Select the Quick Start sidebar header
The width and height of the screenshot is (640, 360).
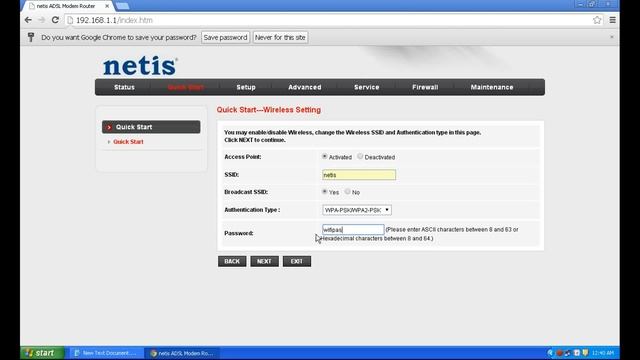(151, 127)
